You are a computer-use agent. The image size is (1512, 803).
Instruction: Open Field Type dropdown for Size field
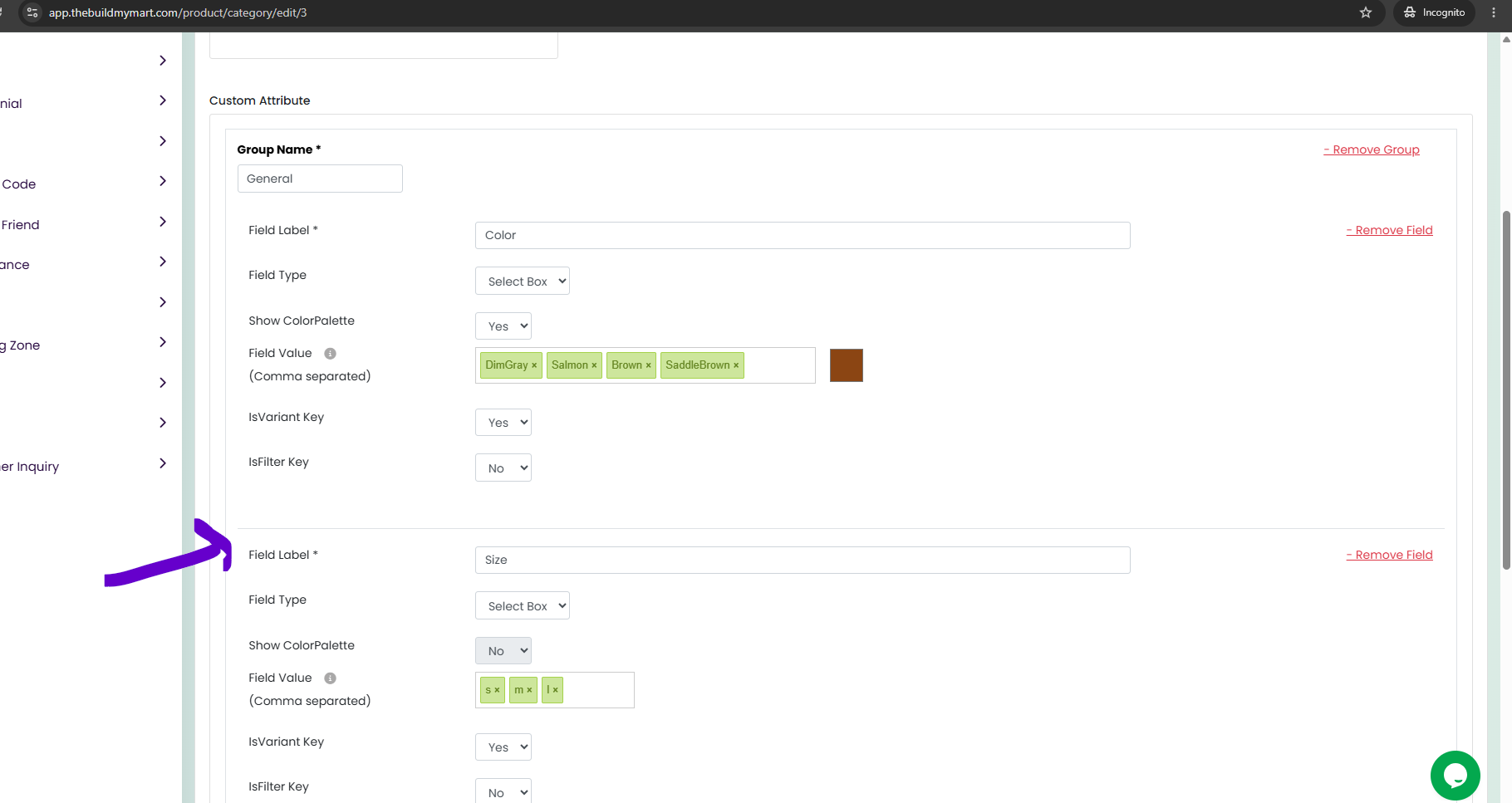(x=523, y=605)
